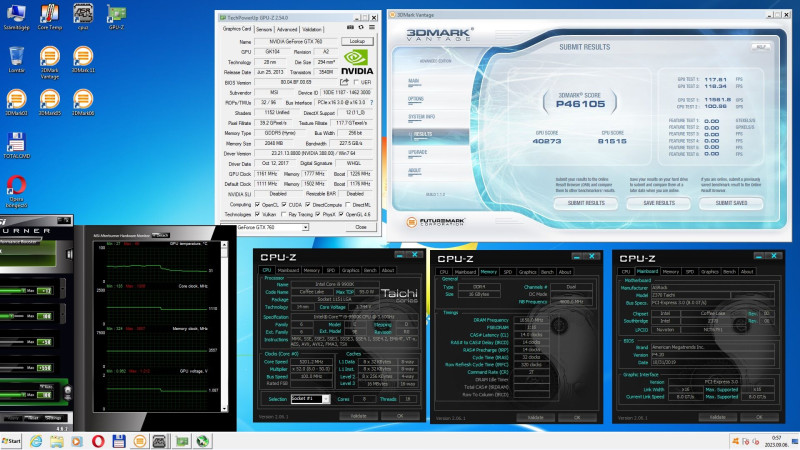800x450 pixels.
Task: Open the GPU-Z hamburger menu icon
Action: 372,28
